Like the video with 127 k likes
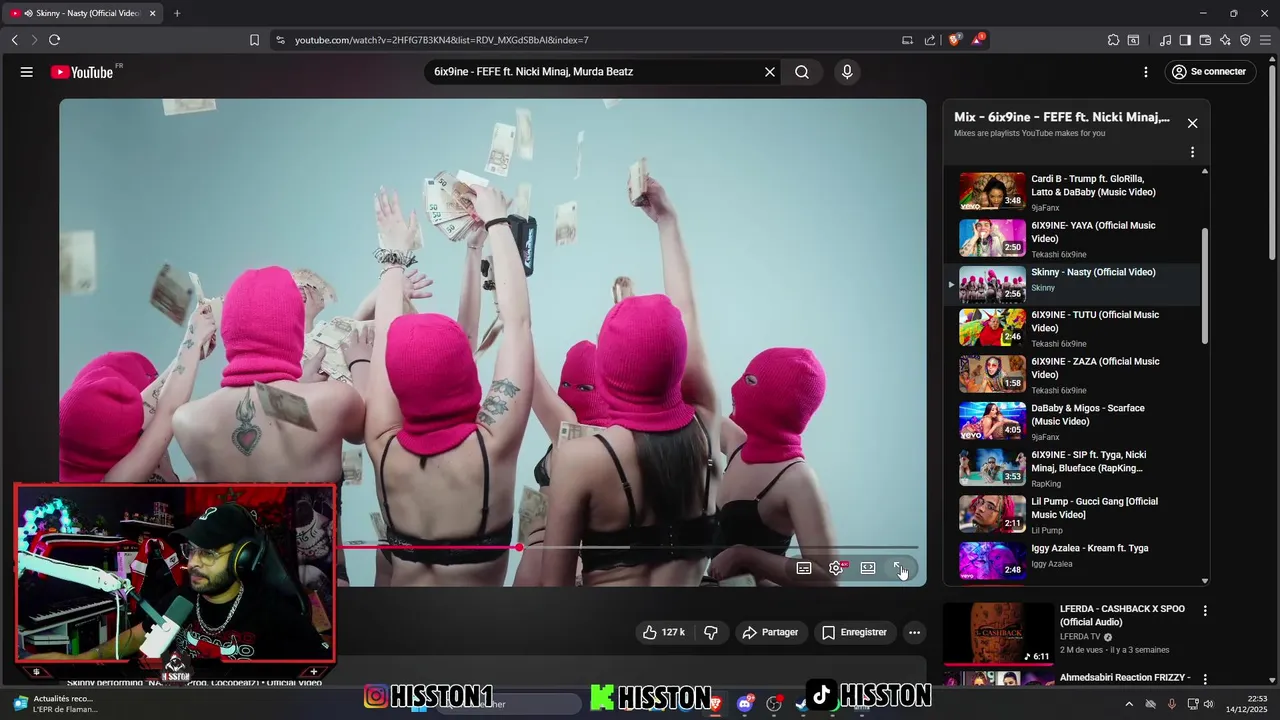This screenshot has width=1280, height=720. pos(664,632)
